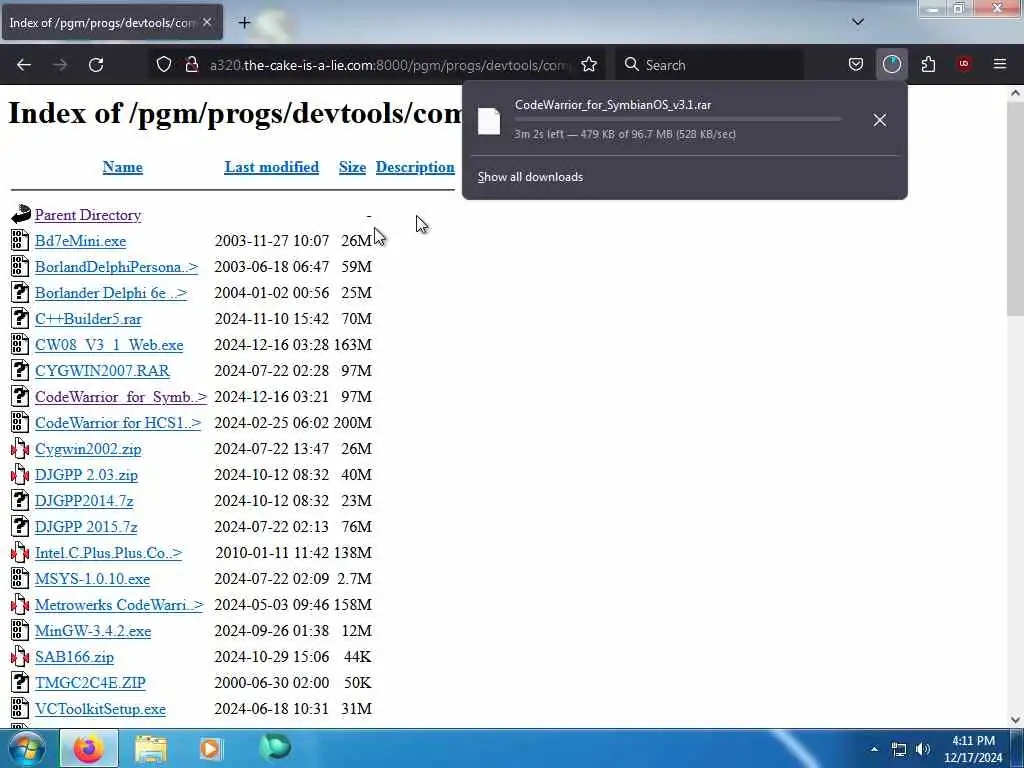Screen dimensions: 1024x768
Task: Download DJGPP 2015.7z
Action: tap(86, 527)
